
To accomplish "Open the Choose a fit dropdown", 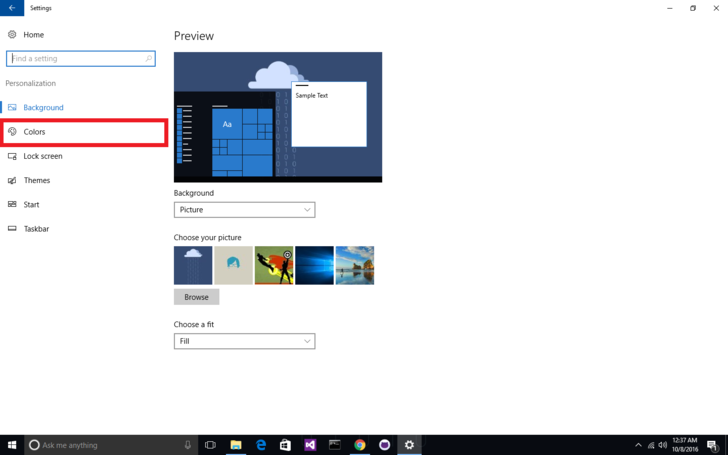I will [245, 341].
